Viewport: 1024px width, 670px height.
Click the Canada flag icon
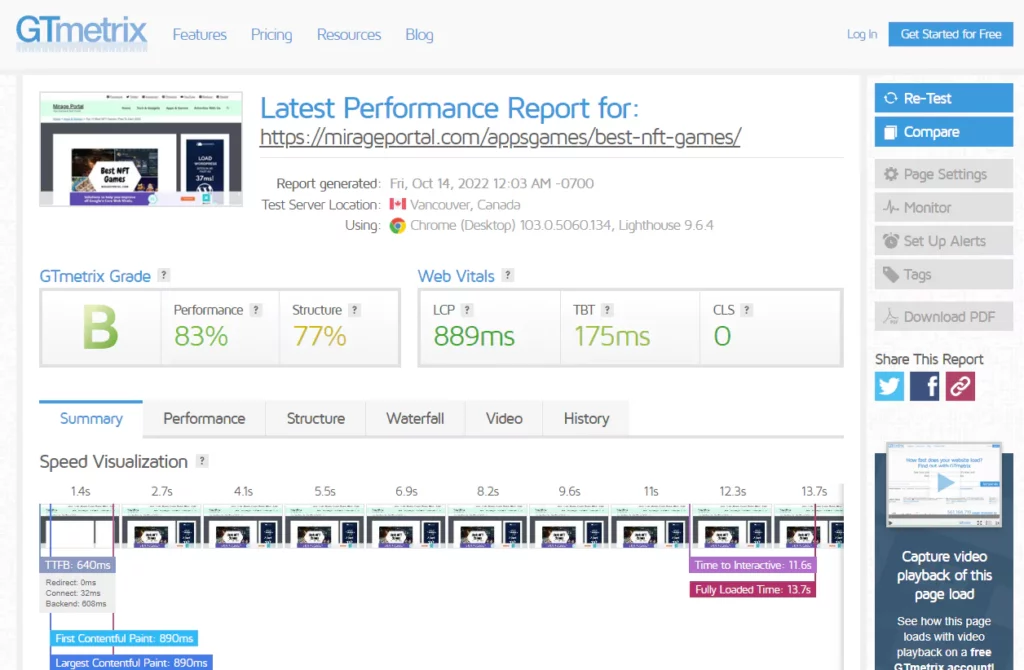click(x=398, y=204)
